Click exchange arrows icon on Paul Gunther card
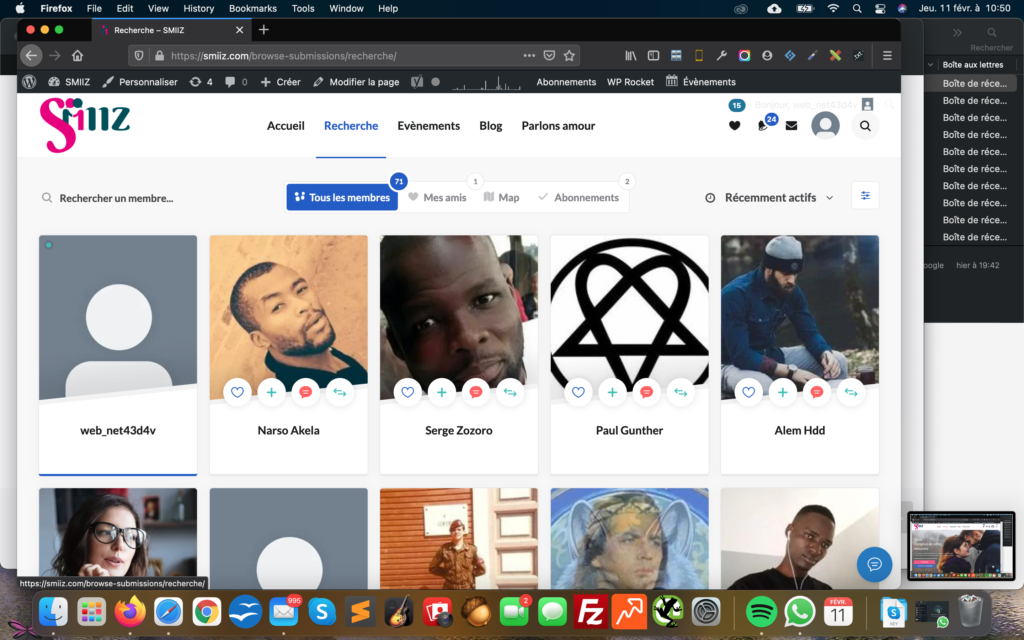This screenshot has width=1024, height=640. click(x=680, y=392)
